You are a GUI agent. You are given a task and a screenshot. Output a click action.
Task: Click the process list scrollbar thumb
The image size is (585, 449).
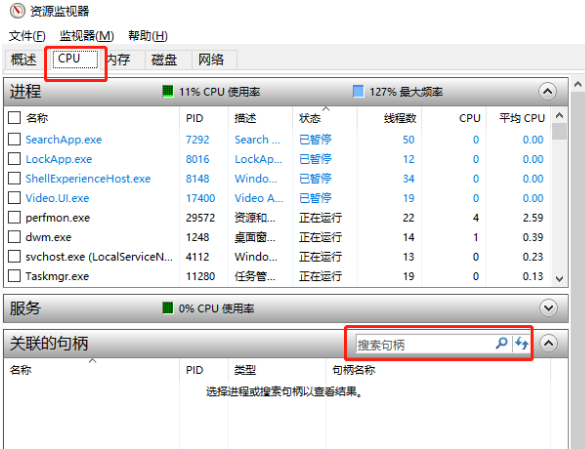(x=559, y=131)
